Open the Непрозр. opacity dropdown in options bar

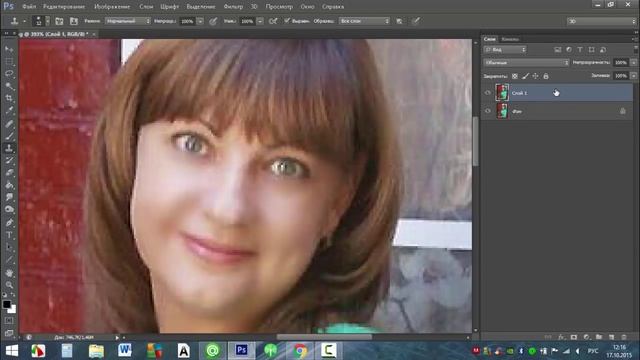[200, 21]
